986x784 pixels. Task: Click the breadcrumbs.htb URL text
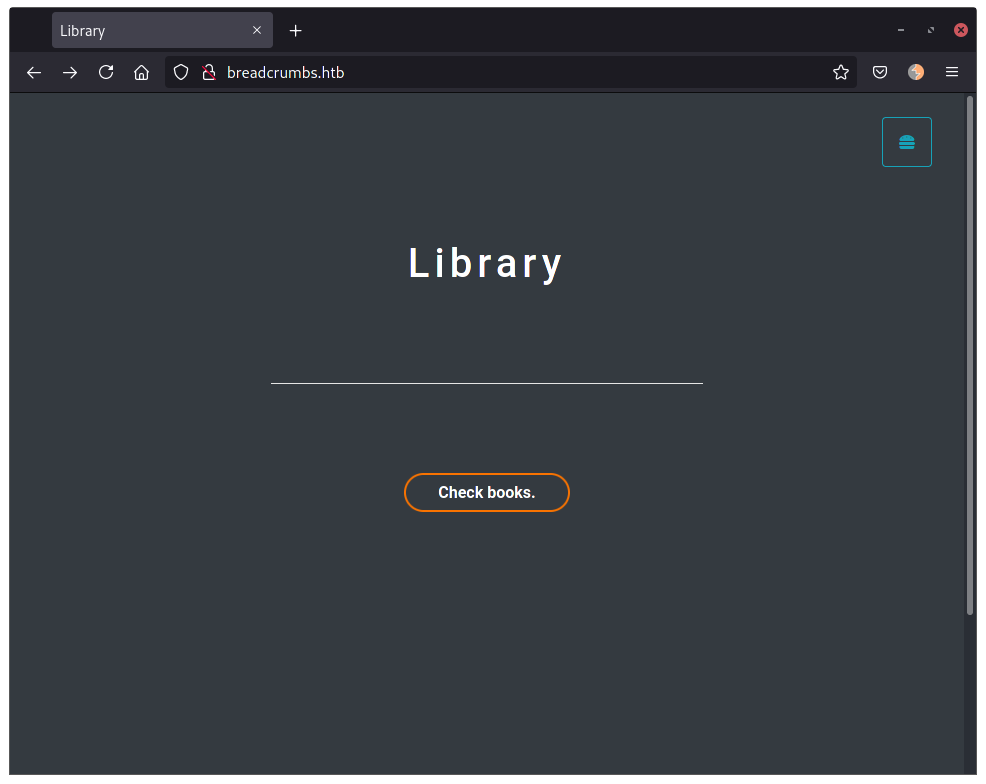tap(285, 72)
